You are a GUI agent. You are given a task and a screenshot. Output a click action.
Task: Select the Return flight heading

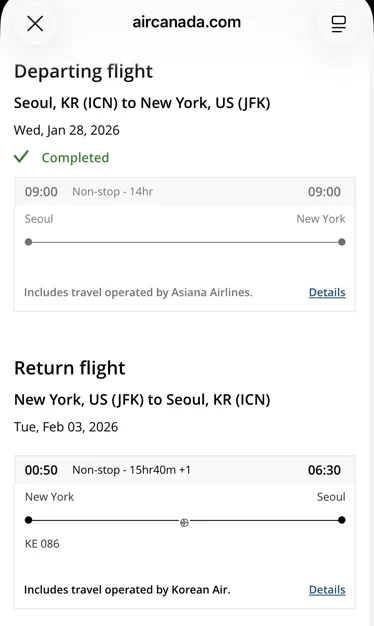tap(70, 368)
